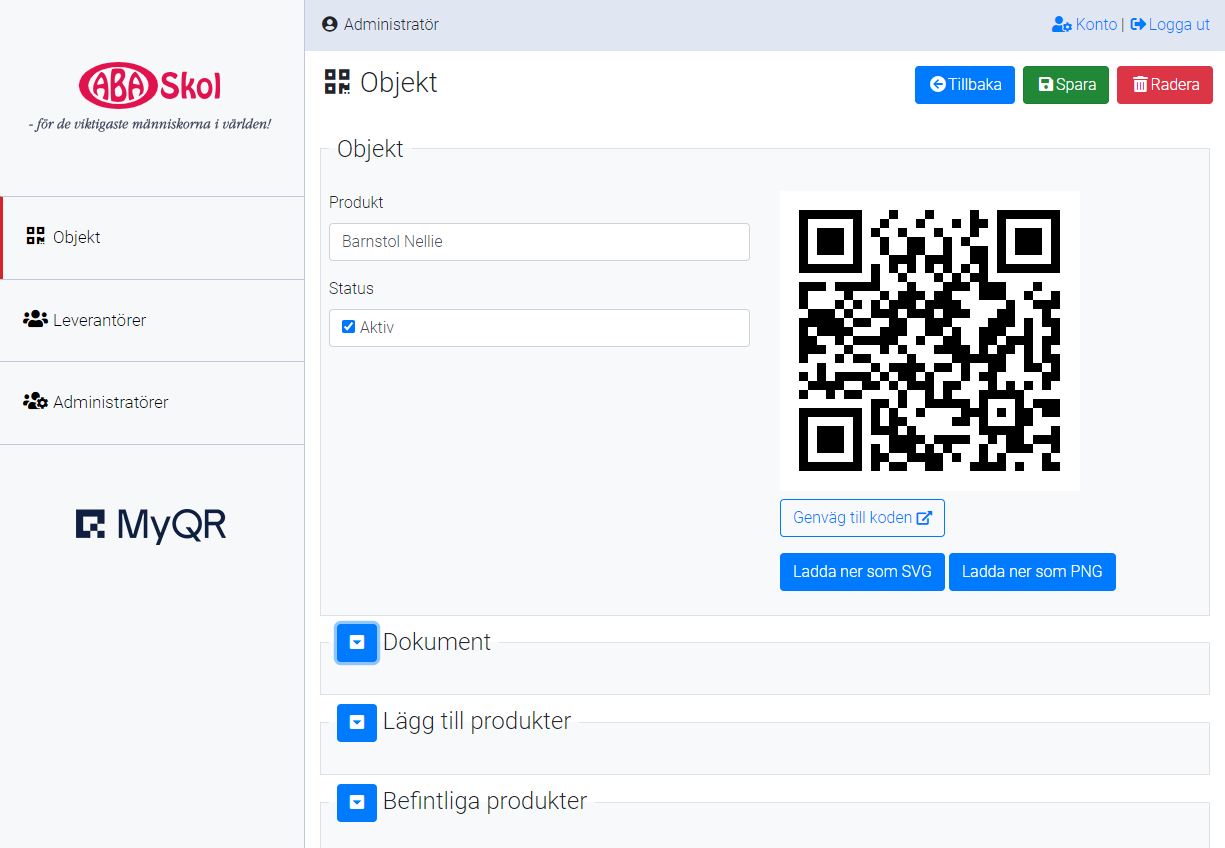Click the Logga ut link
The height and width of the screenshot is (848, 1225).
point(1170,24)
